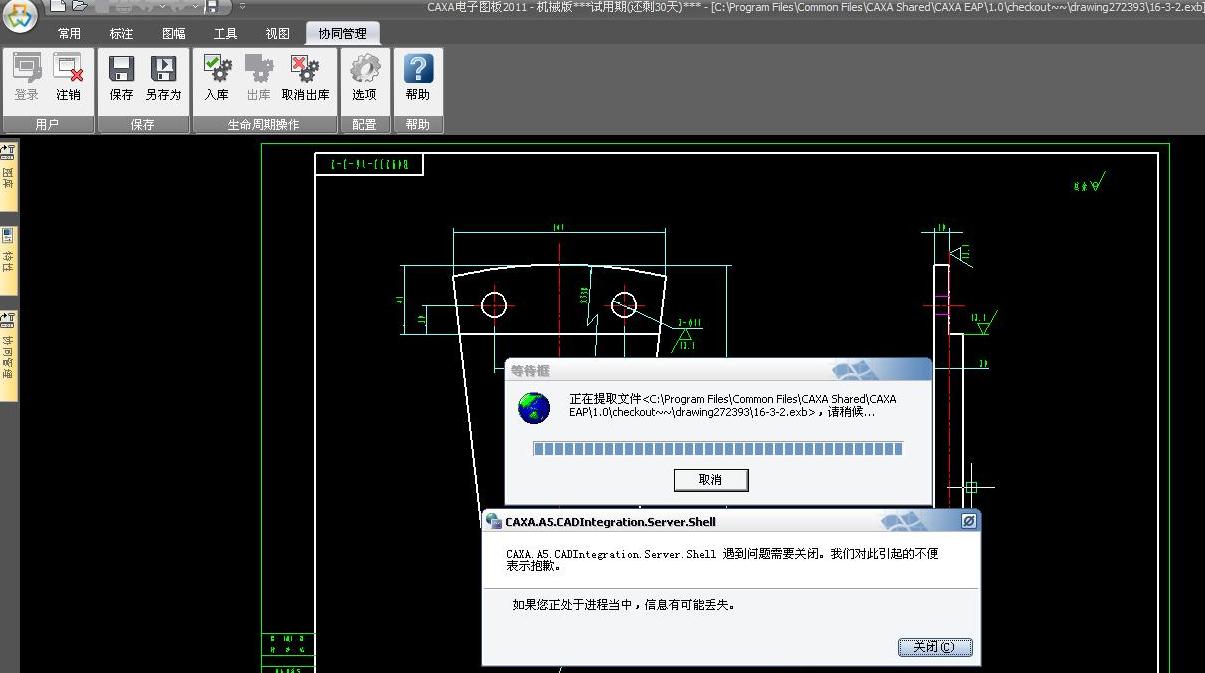Viewport: 1205px width, 673px height.
Task: Create a new file from quick access toolbar
Action: click(59, 6)
